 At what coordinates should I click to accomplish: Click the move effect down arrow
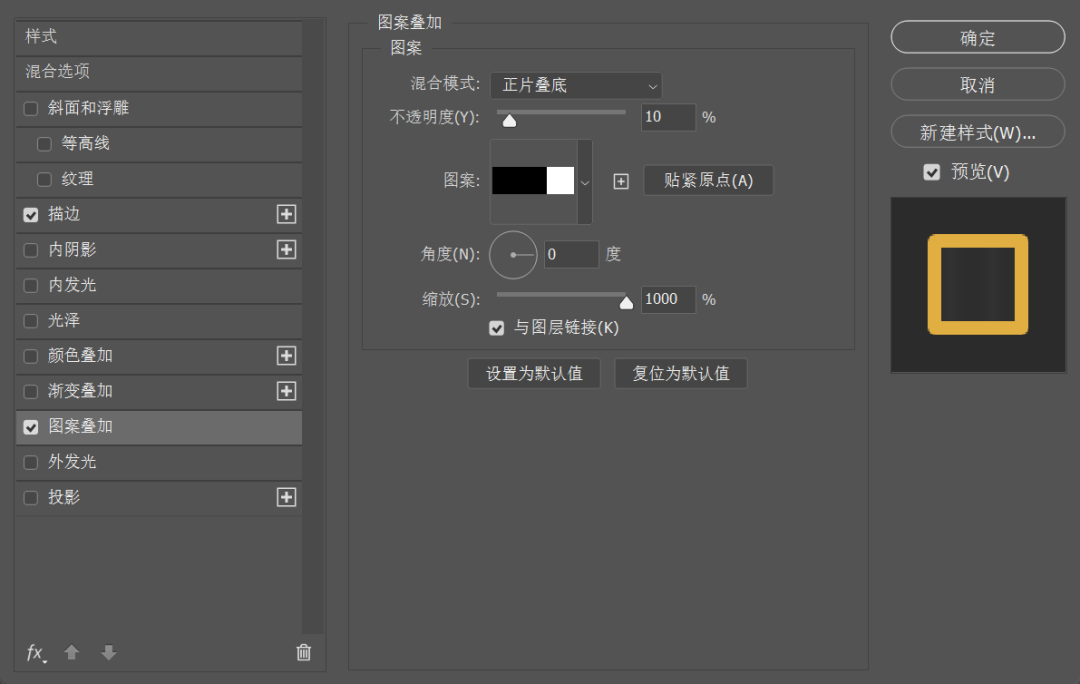tap(109, 653)
